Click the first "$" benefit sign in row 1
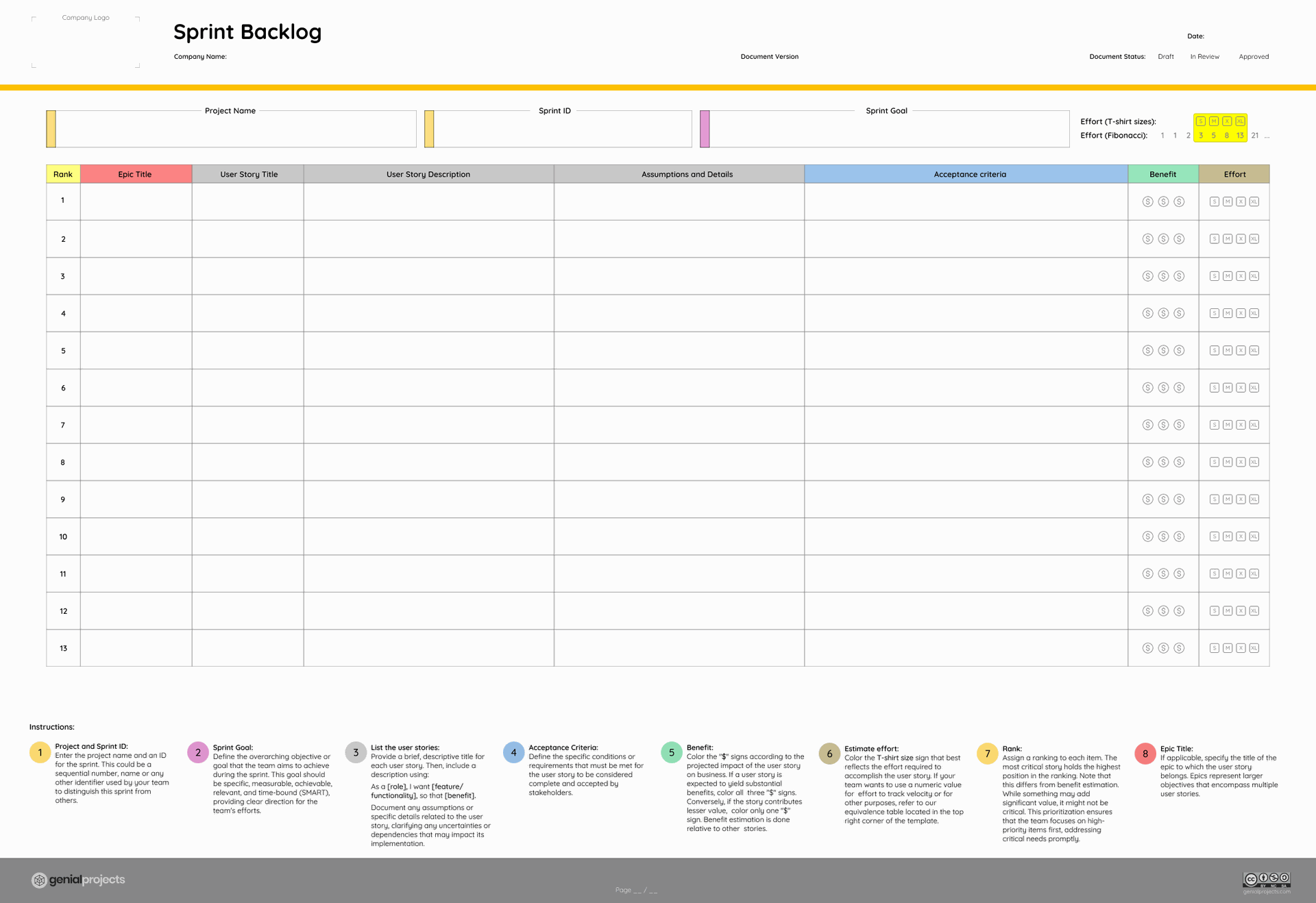This screenshot has width=1316, height=903. (x=1147, y=201)
